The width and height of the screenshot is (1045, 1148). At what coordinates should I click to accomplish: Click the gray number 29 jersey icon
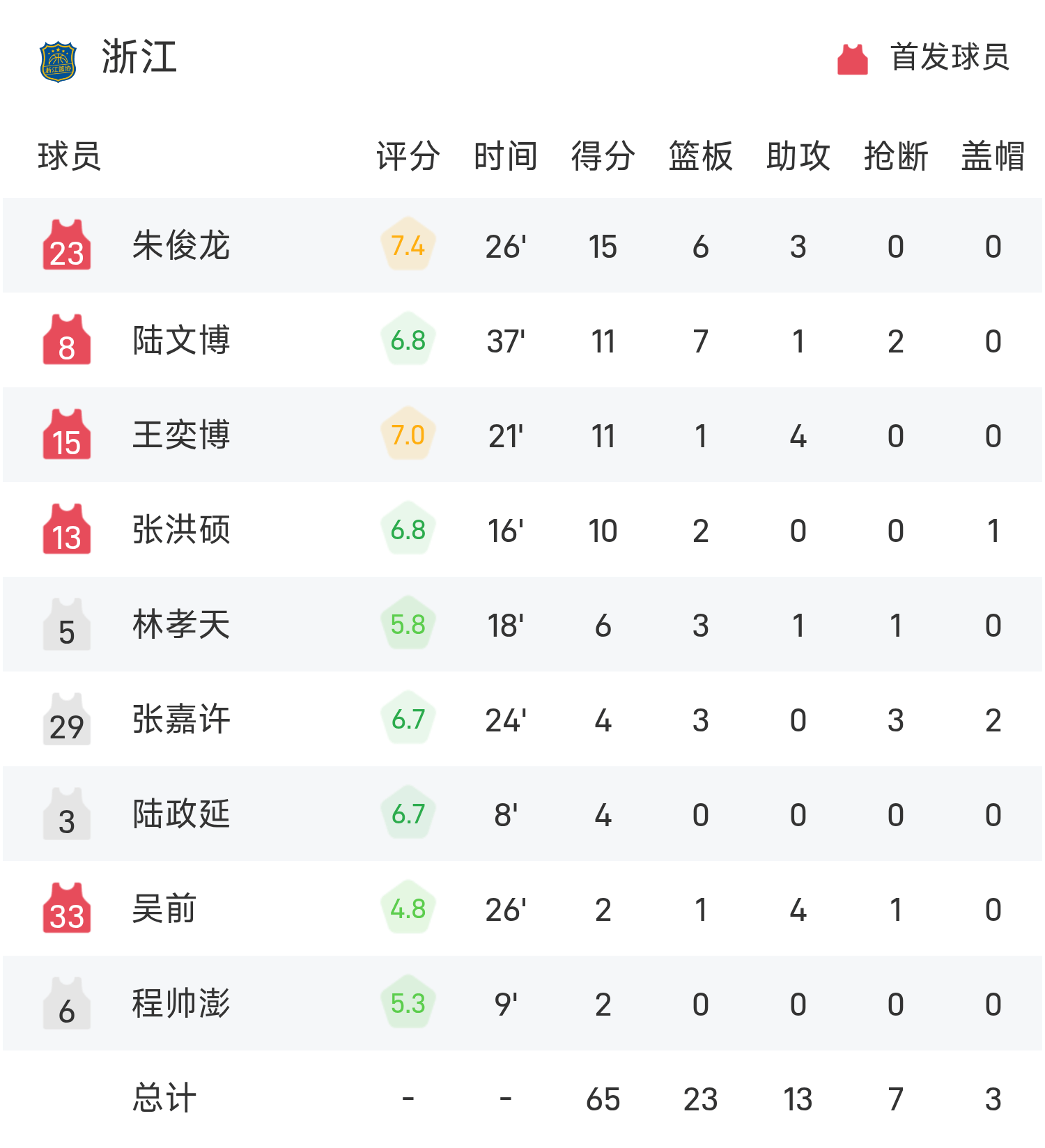point(67,719)
